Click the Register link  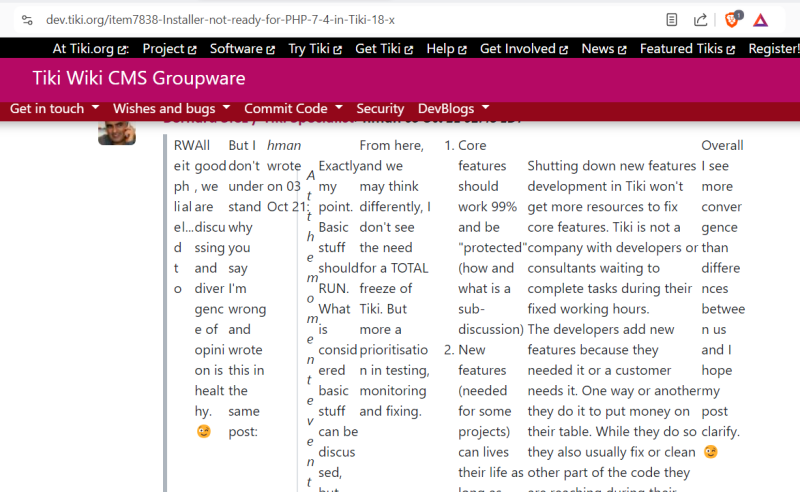[774, 48]
